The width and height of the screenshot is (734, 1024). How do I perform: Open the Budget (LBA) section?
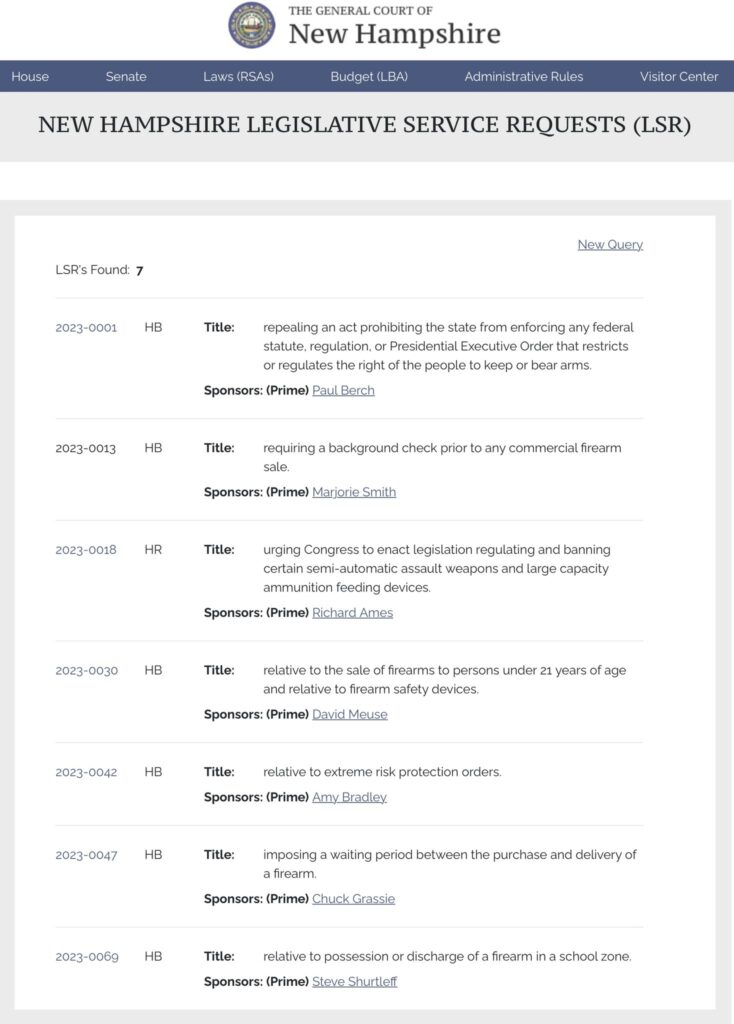click(369, 76)
